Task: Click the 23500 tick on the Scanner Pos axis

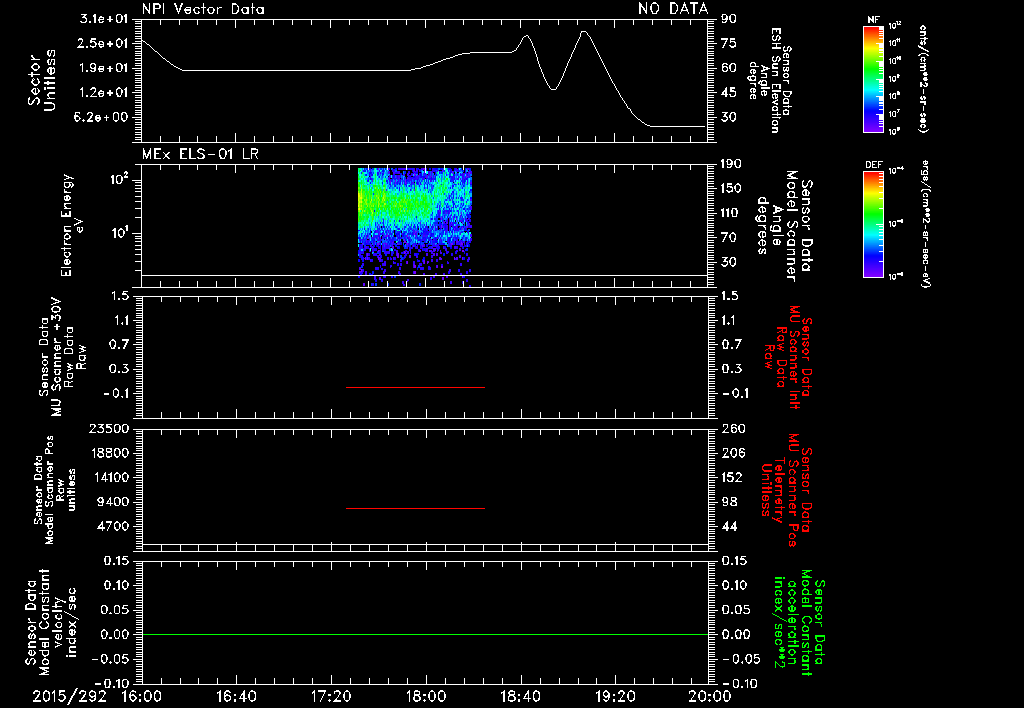Action: [x=109, y=428]
